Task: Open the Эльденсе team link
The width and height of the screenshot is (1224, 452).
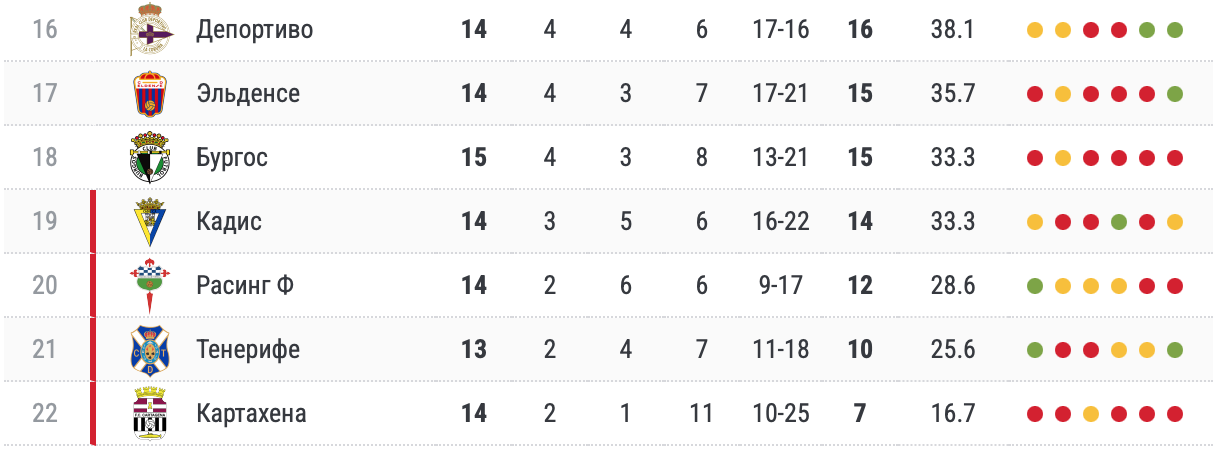Action: click(248, 94)
